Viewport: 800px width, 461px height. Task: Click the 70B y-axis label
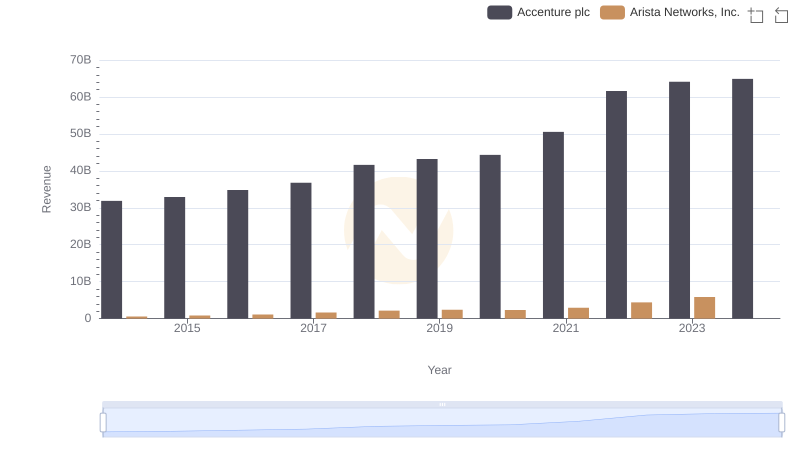point(81,60)
